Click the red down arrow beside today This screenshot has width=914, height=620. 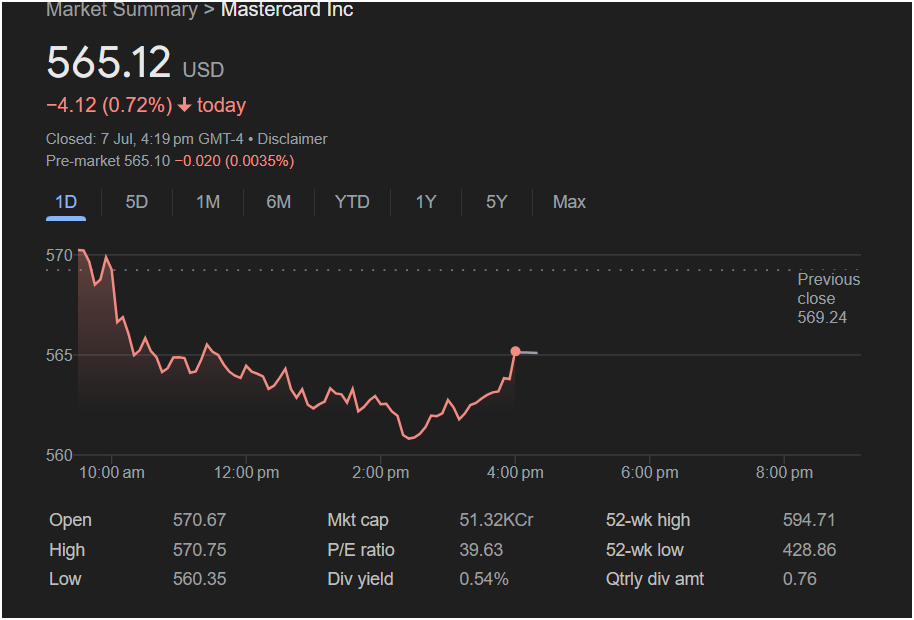(x=185, y=105)
